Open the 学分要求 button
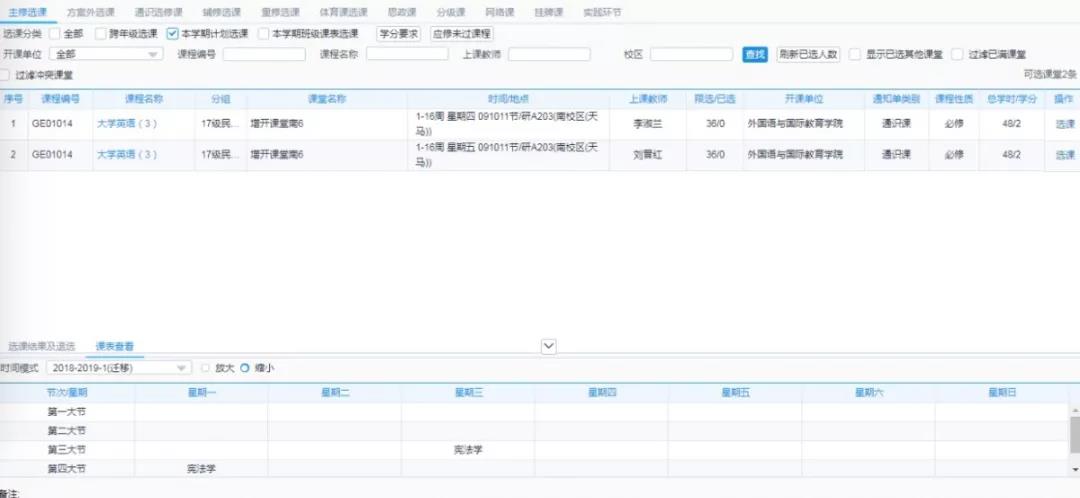 [398, 34]
